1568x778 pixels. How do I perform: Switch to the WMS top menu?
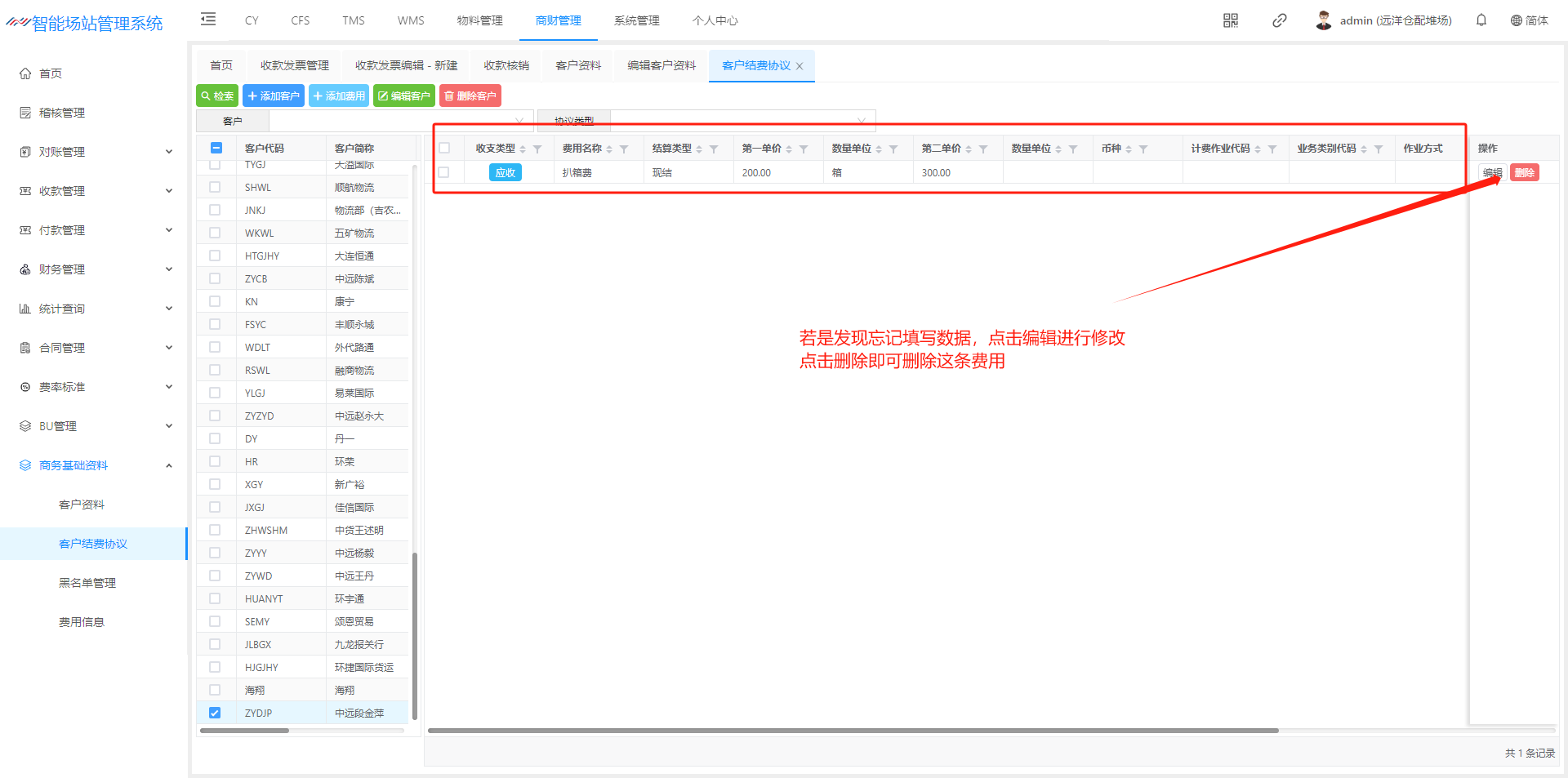coord(410,20)
